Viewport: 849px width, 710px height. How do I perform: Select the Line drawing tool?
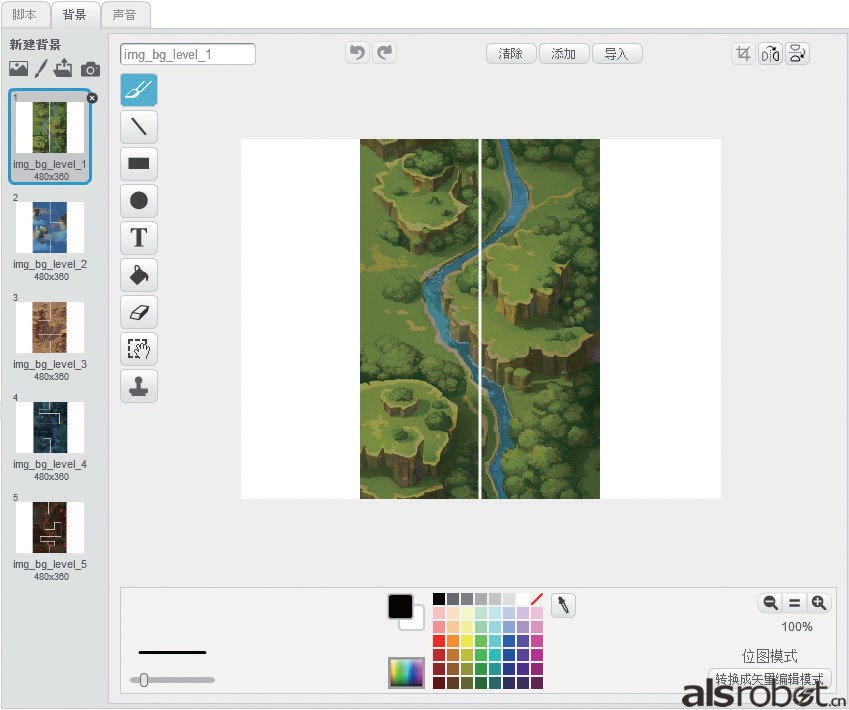pos(139,126)
